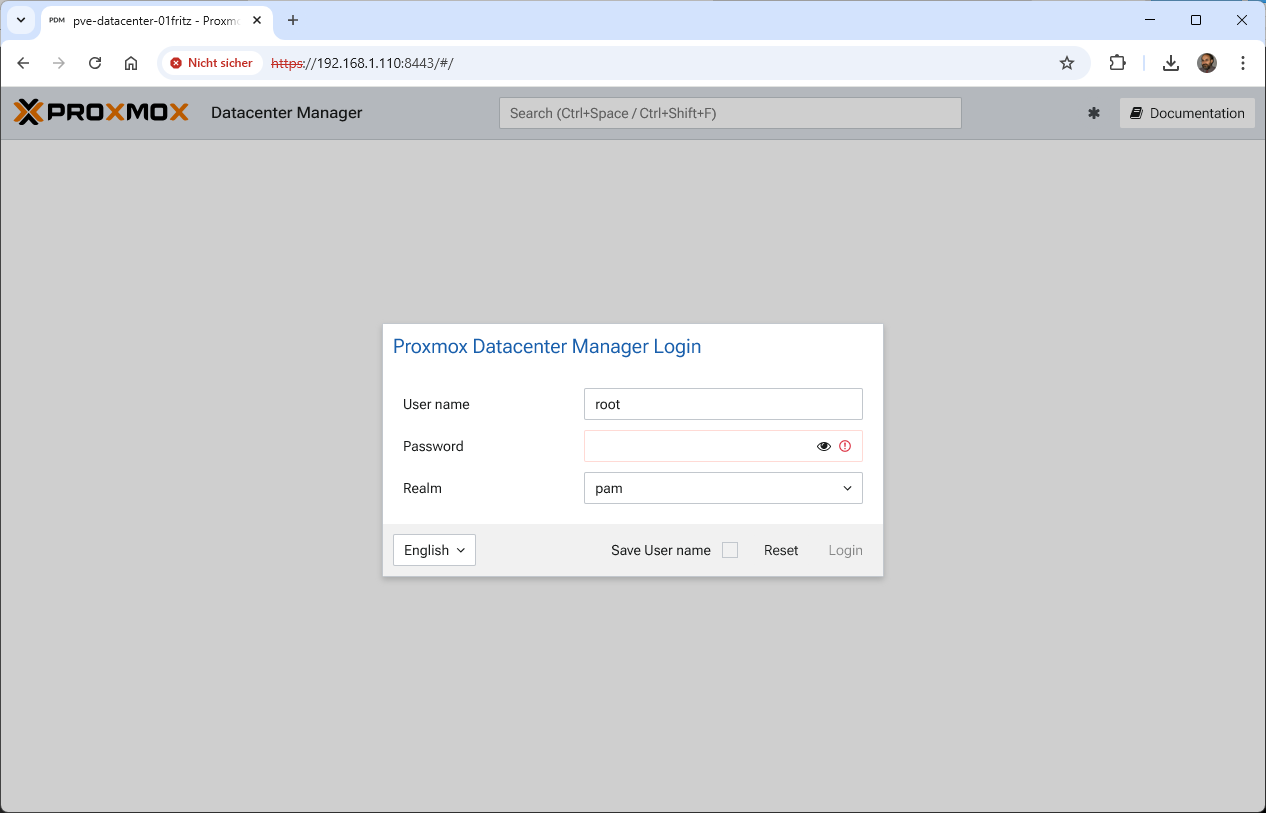Open the English language selector
This screenshot has height=813, width=1266.
point(434,550)
